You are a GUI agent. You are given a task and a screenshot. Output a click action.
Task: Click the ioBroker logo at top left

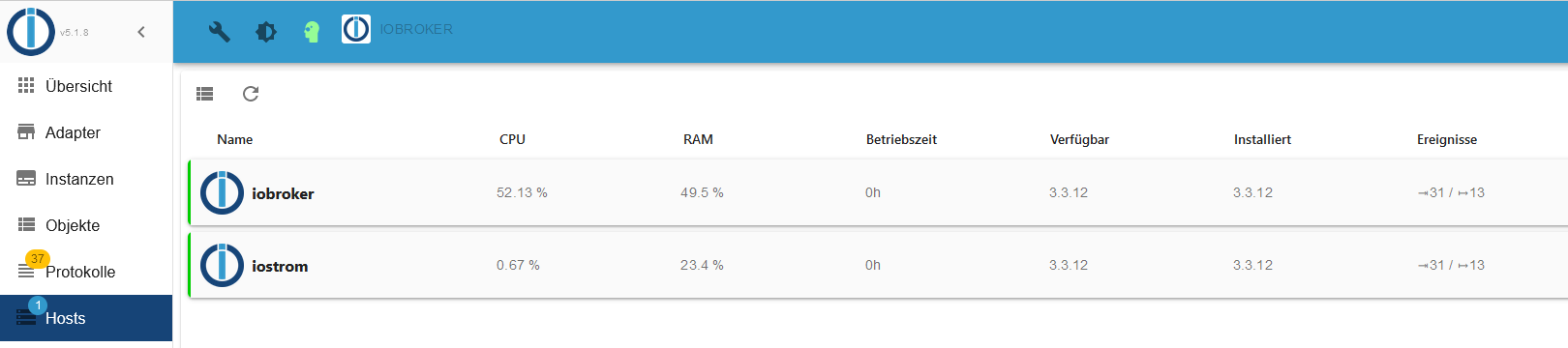(31, 32)
